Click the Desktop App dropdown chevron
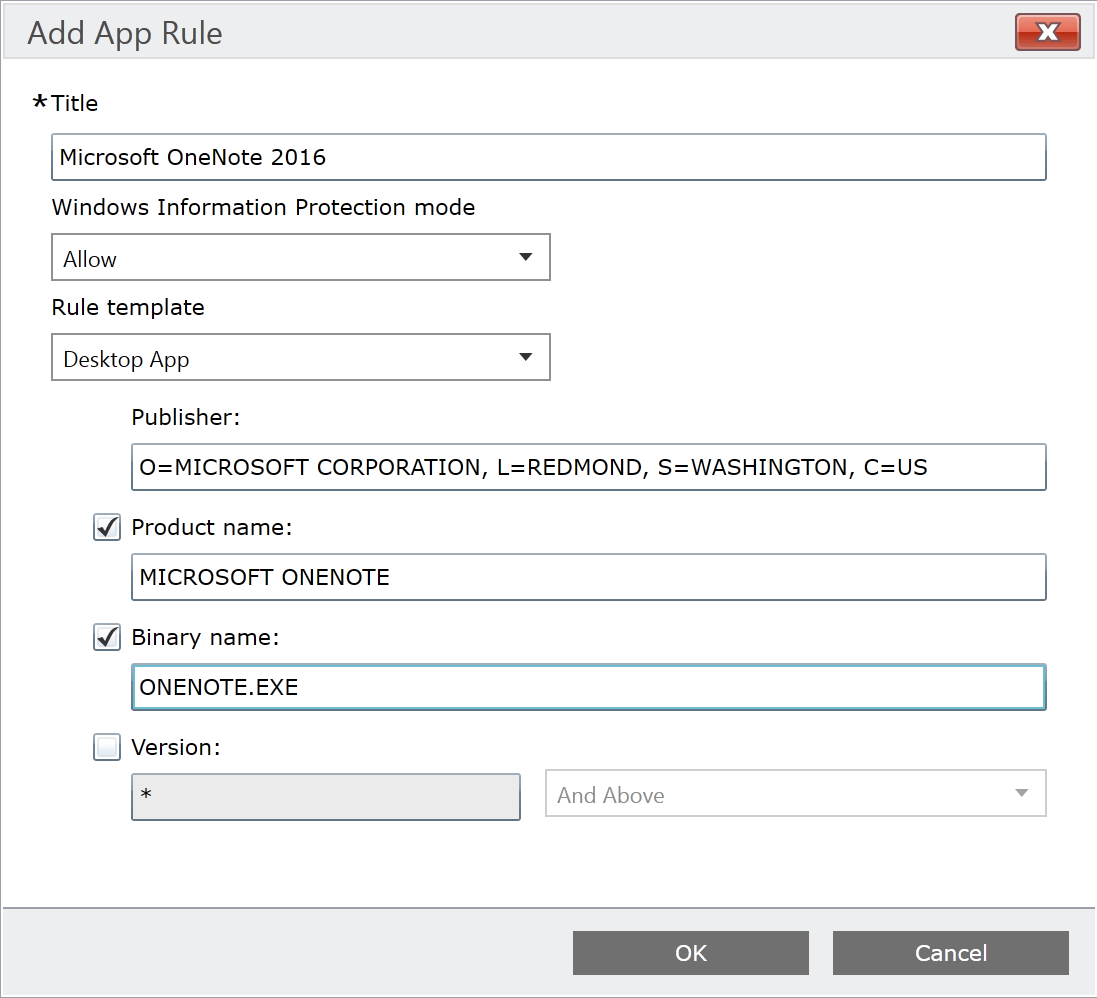The width and height of the screenshot is (1097, 998). (x=525, y=357)
